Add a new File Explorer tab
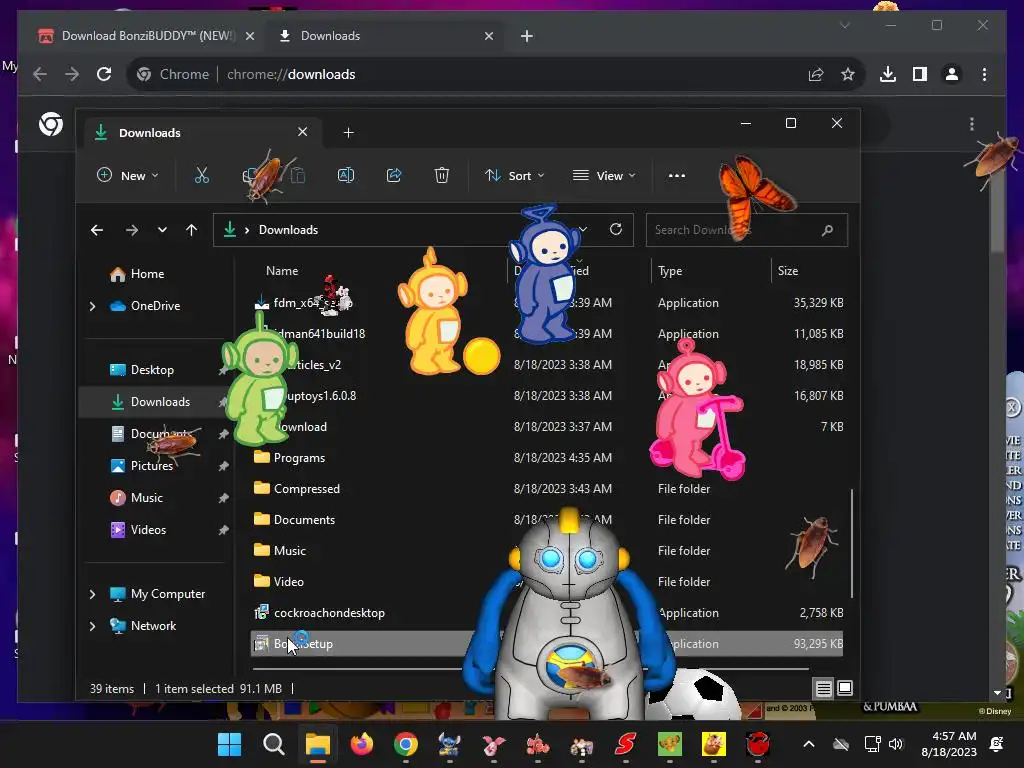The height and width of the screenshot is (768, 1024). tap(348, 133)
